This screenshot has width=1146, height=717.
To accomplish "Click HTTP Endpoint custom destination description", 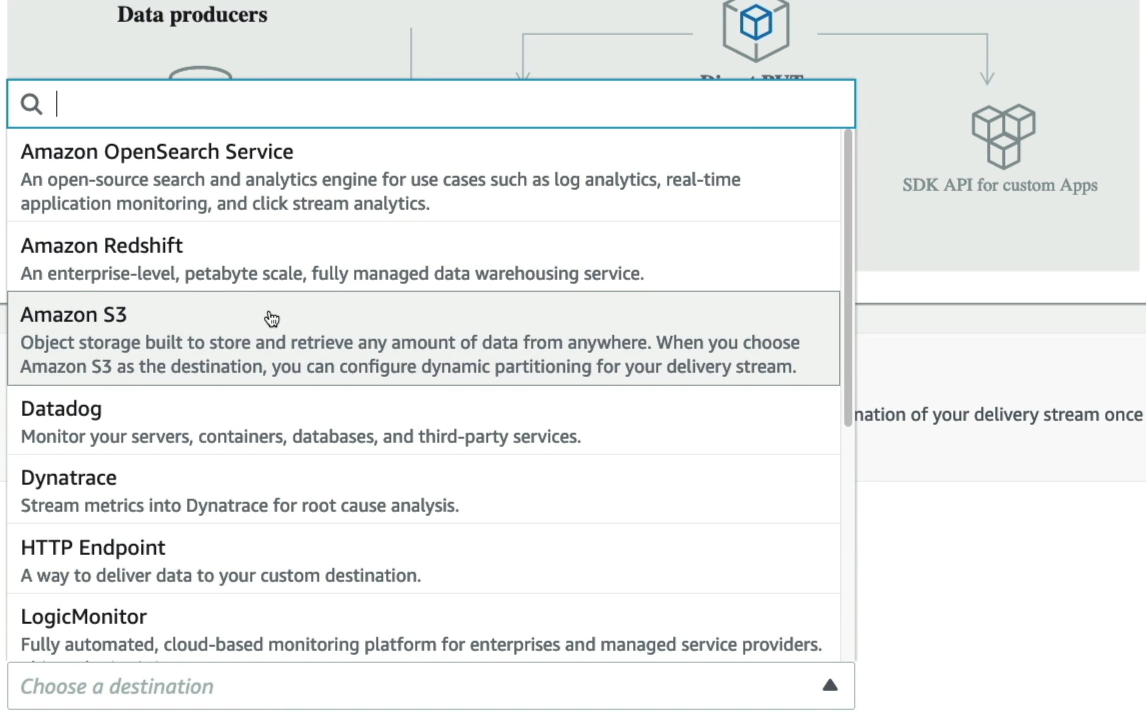I will 221,575.
